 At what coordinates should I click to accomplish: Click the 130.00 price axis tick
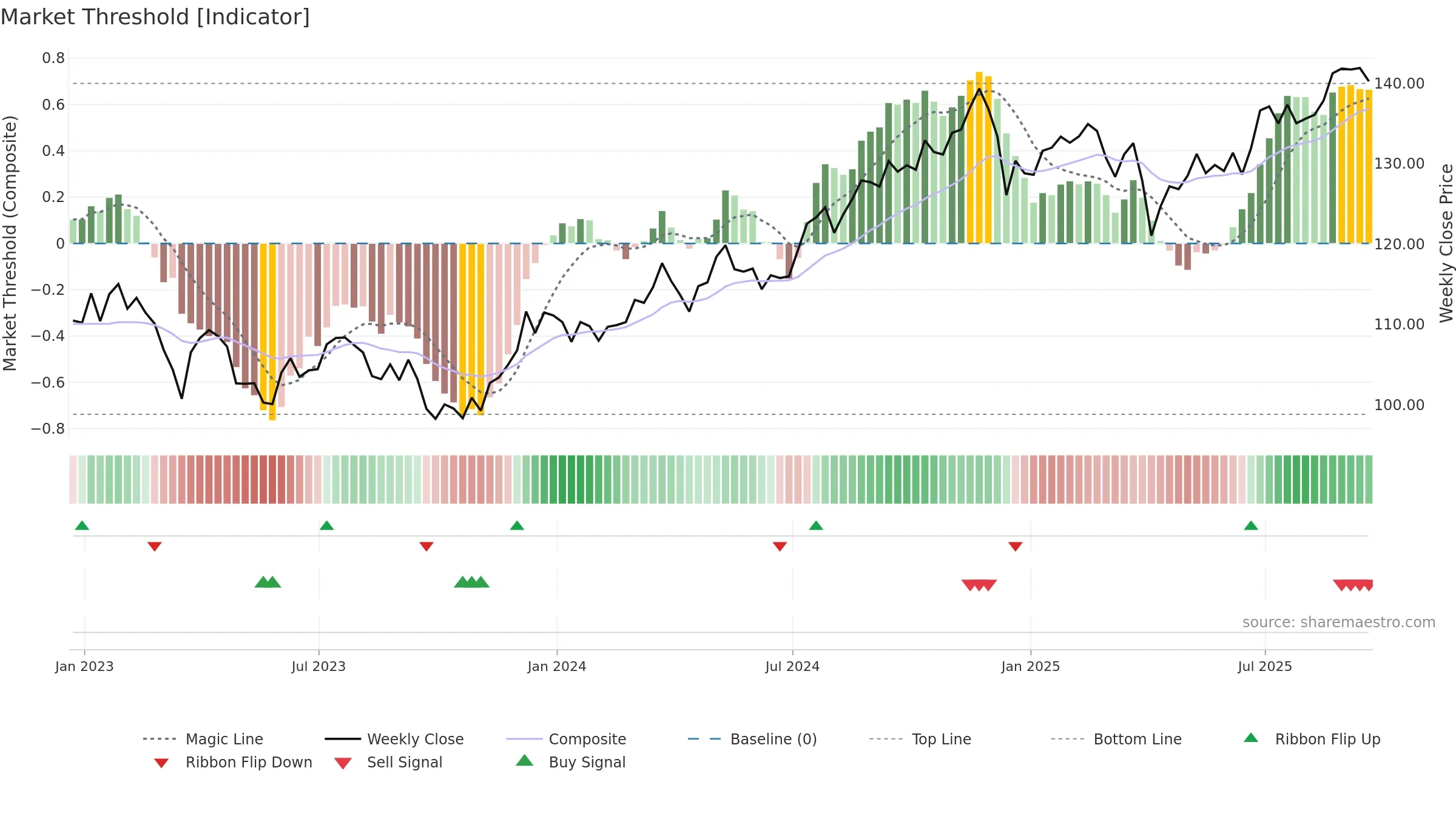pos(1400,164)
